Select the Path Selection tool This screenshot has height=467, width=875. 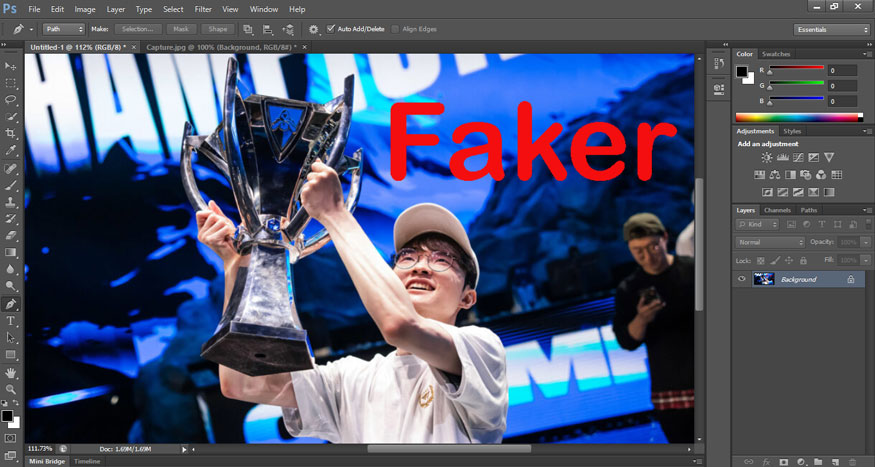(x=11, y=338)
